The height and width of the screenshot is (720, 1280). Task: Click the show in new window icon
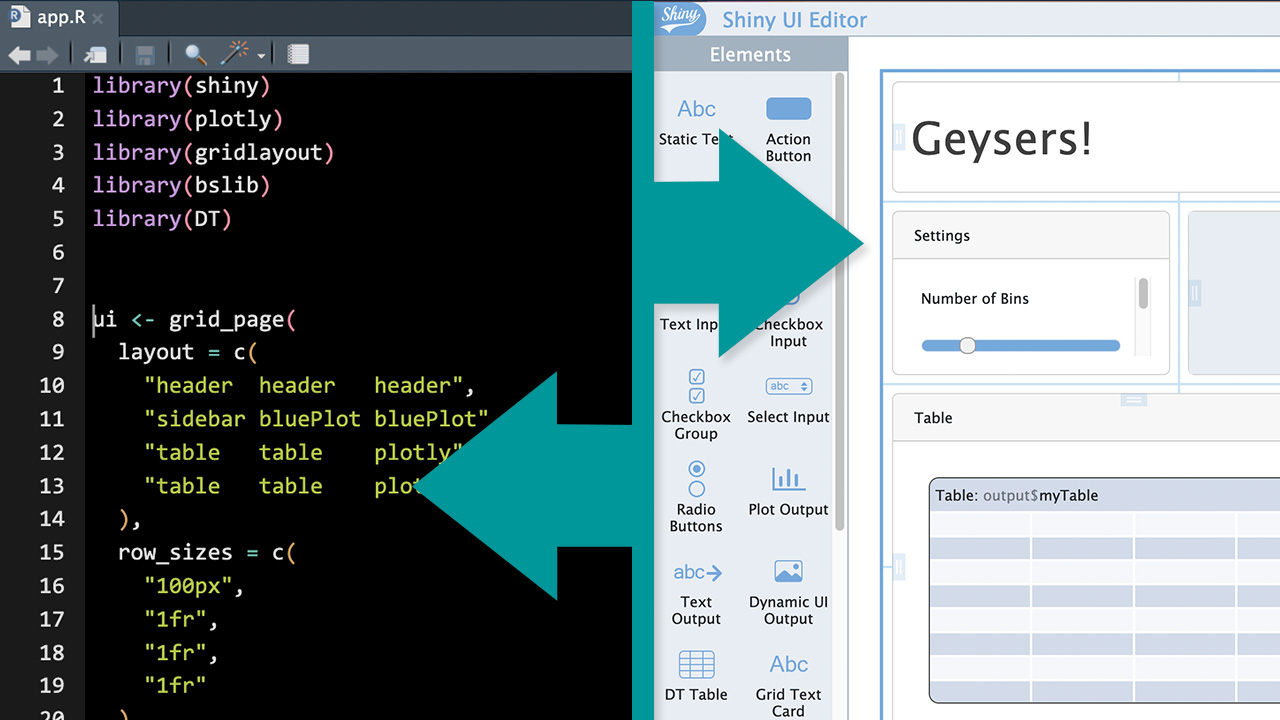point(96,55)
